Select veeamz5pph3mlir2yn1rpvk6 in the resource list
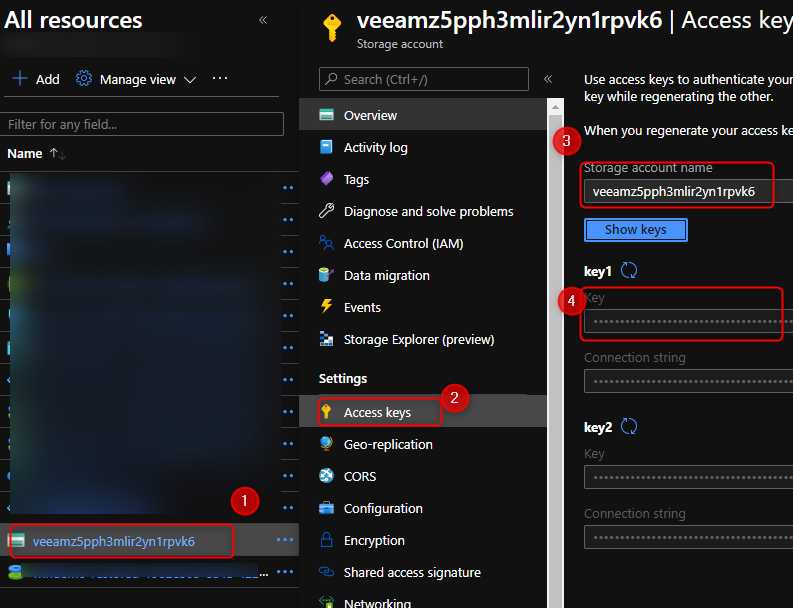793x608 pixels. (113, 541)
